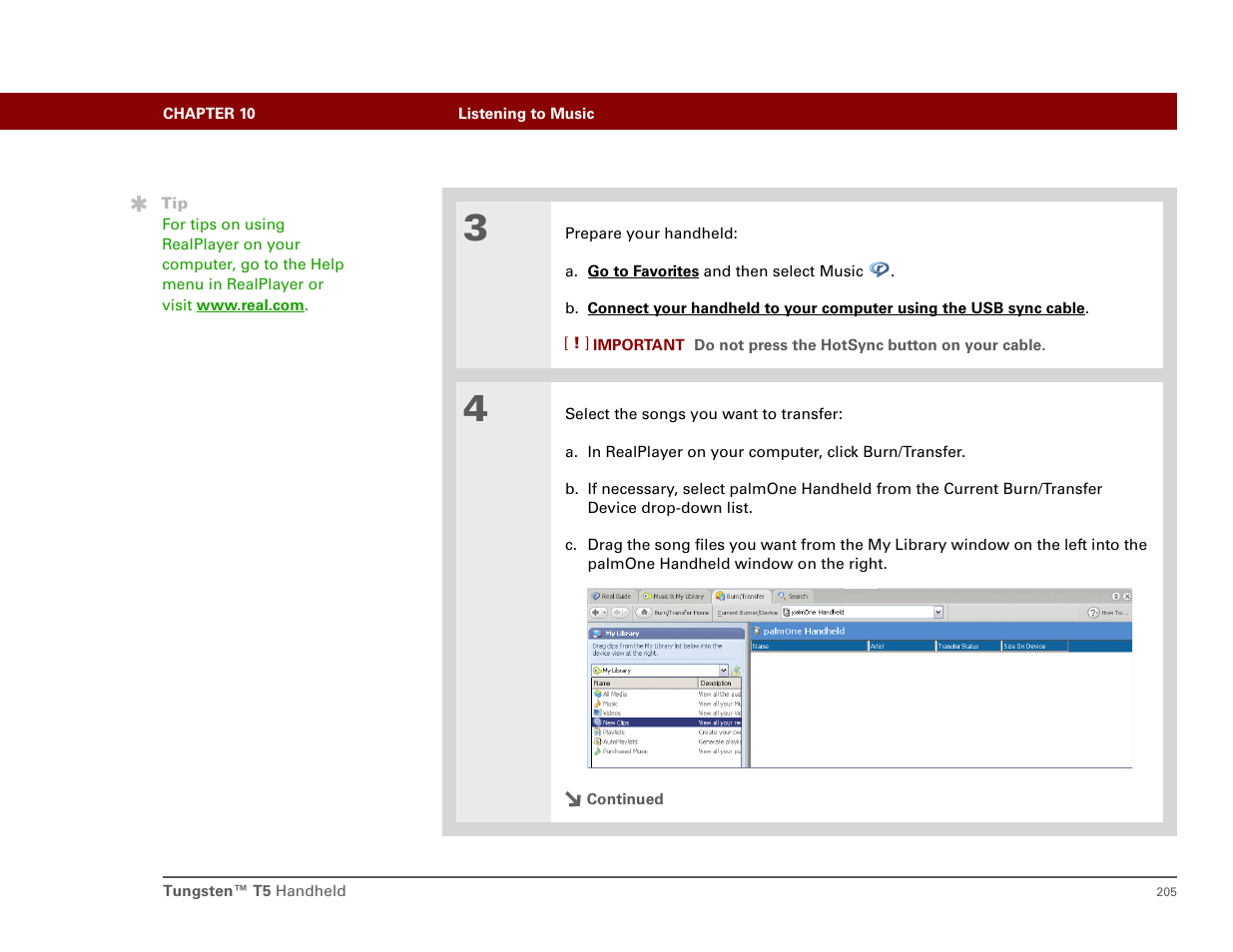Click the Videos icon in the library list
Screen dimensions: 1233x952
tap(598, 714)
